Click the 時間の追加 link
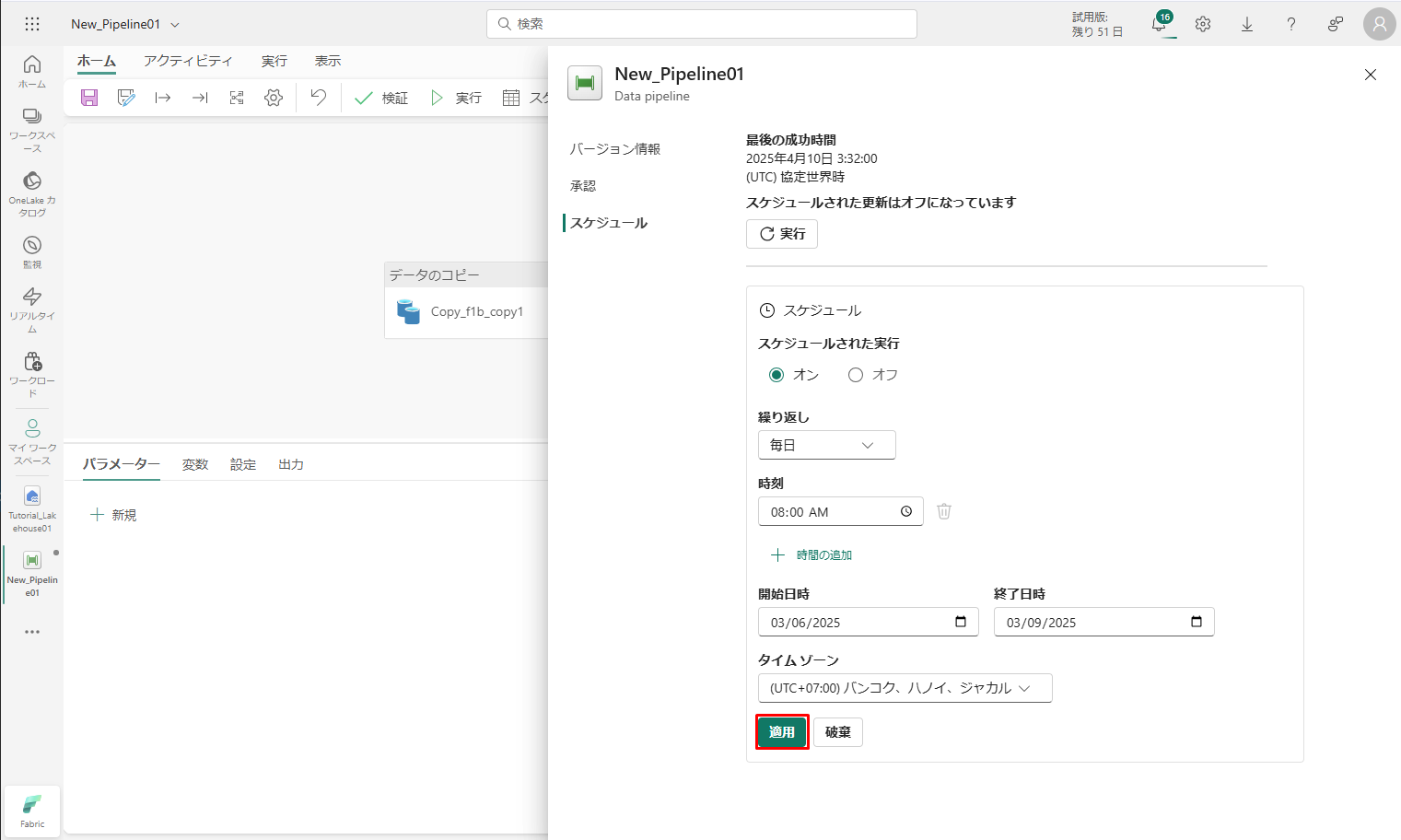 point(823,554)
